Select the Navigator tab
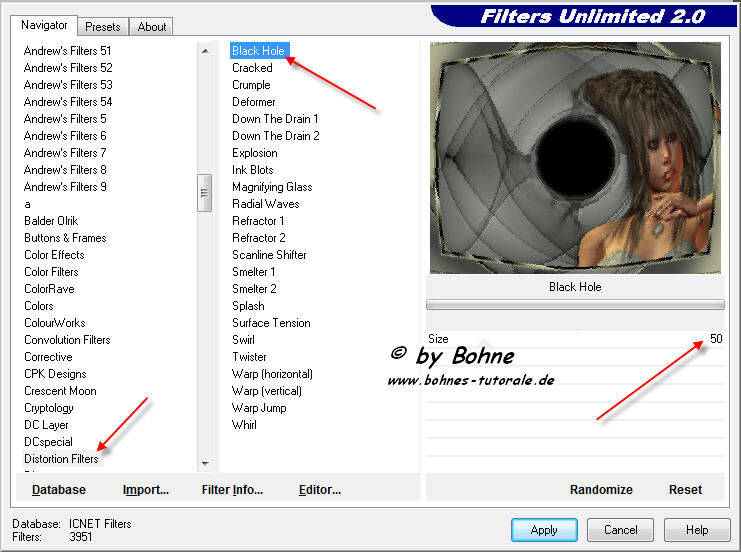Image resolution: width=741 pixels, height=552 pixels. tap(45, 25)
